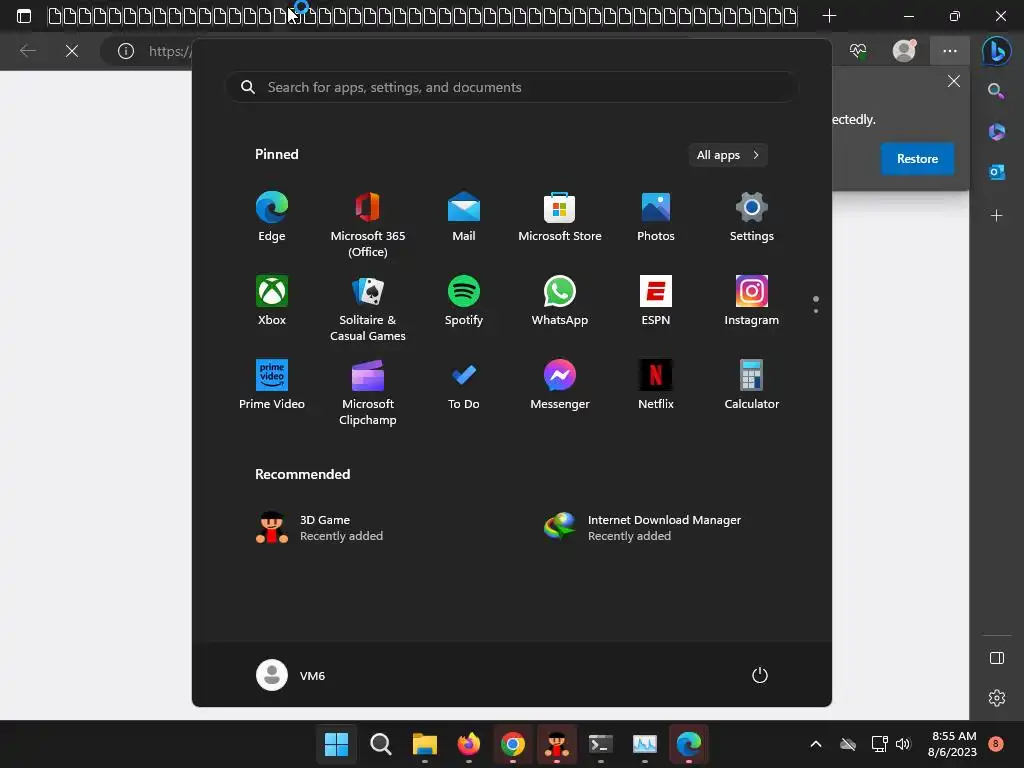The width and height of the screenshot is (1024, 768).
Task: Open Edge sidebar search icon
Action: tap(996, 91)
